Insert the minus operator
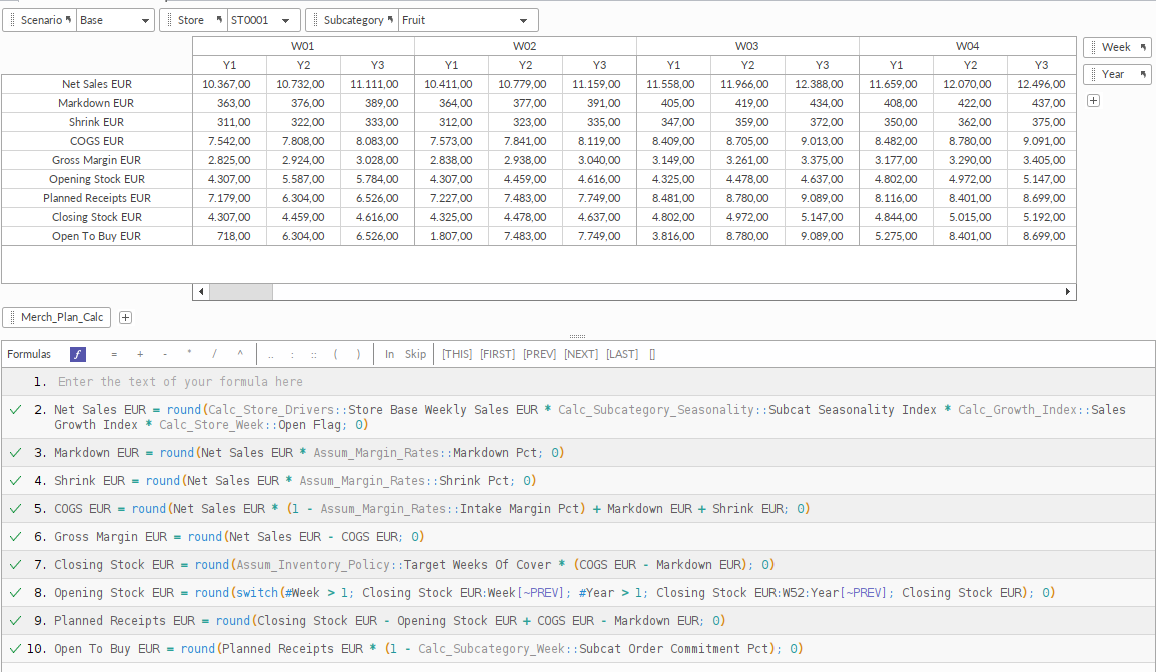The image size is (1156, 672). tap(165, 354)
